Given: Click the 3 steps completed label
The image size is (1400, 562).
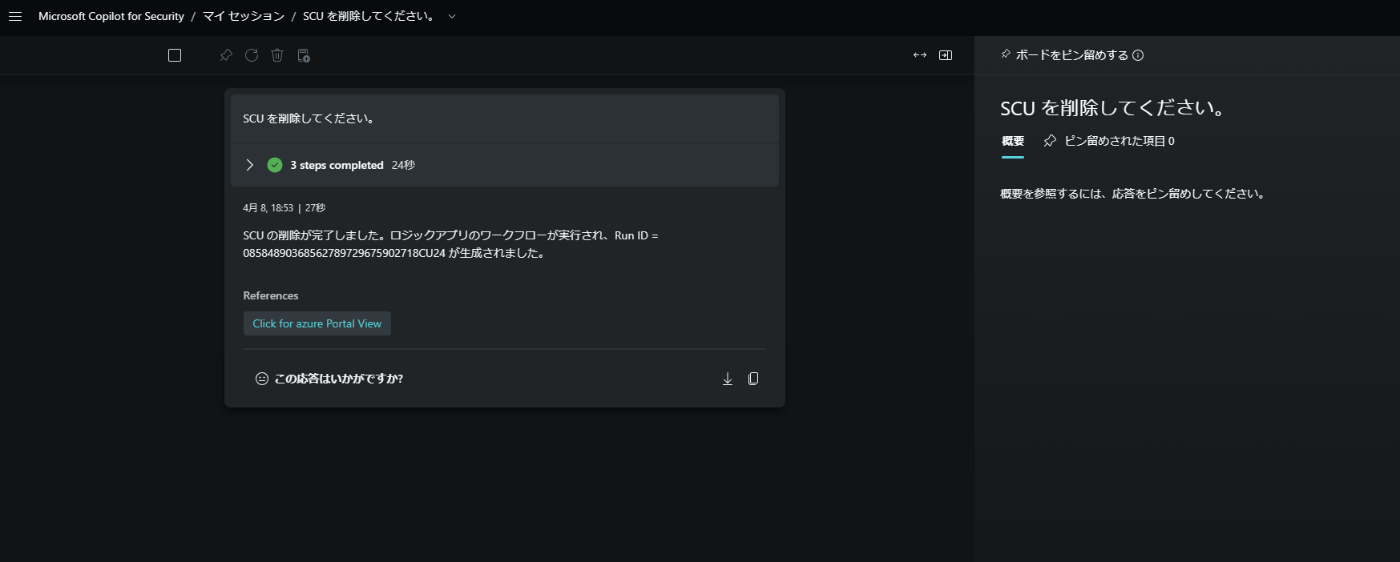Looking at the screenshot, I should pos(337,165).
